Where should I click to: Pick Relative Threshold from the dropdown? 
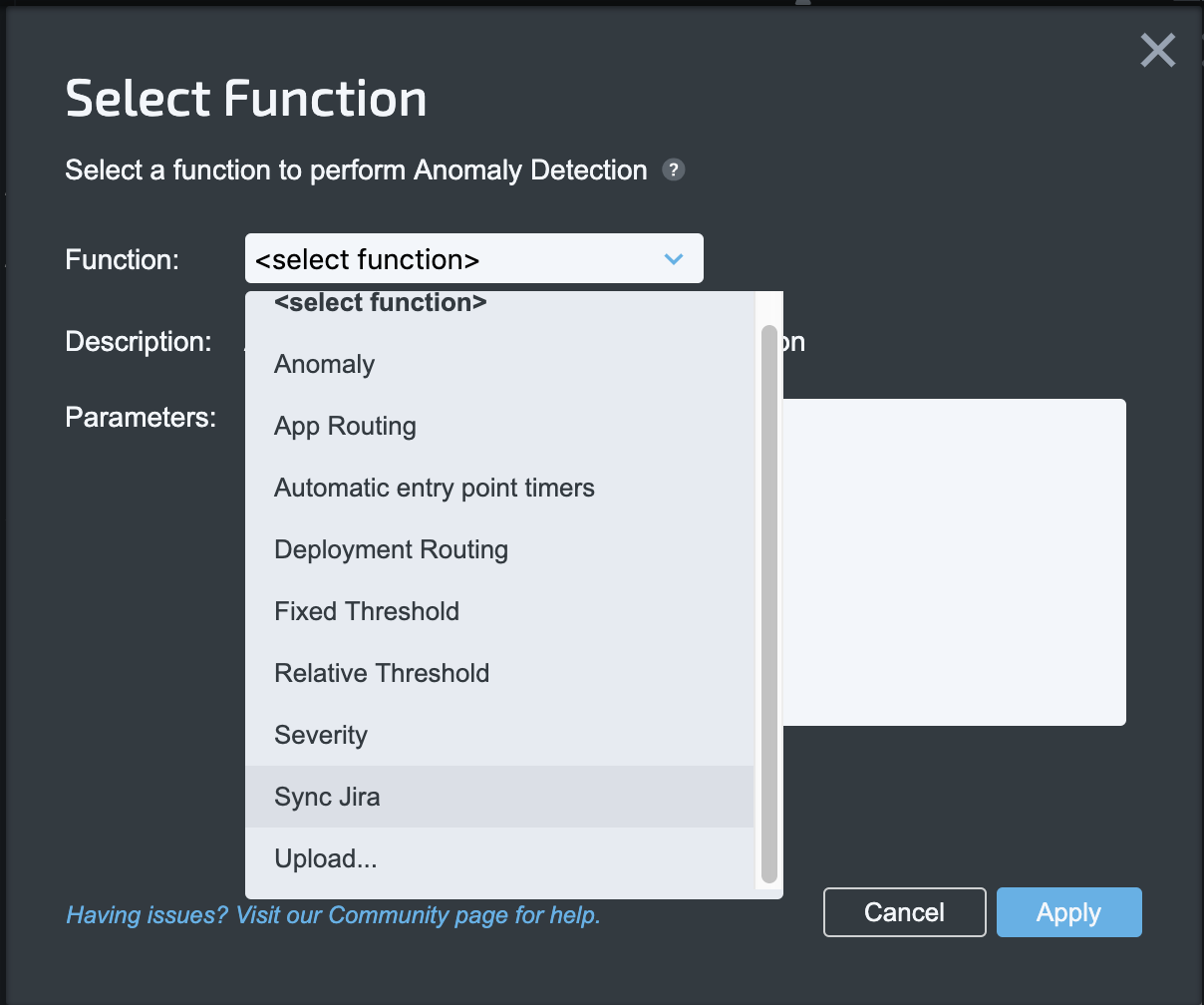point(381,674)
